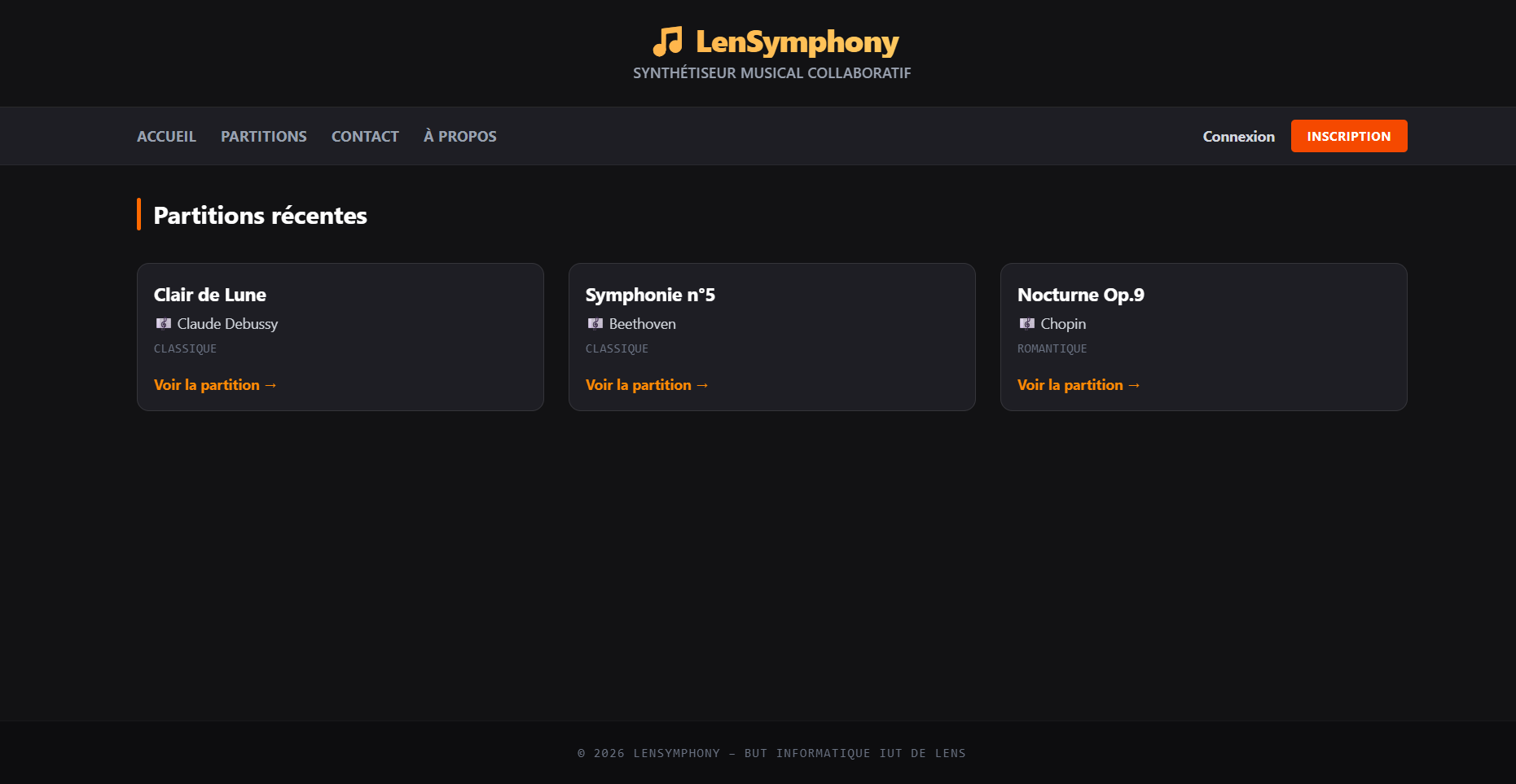Click the ROMANTIQUE tag on Nocturne Op.9
1516x784 pixels.
1052,348
